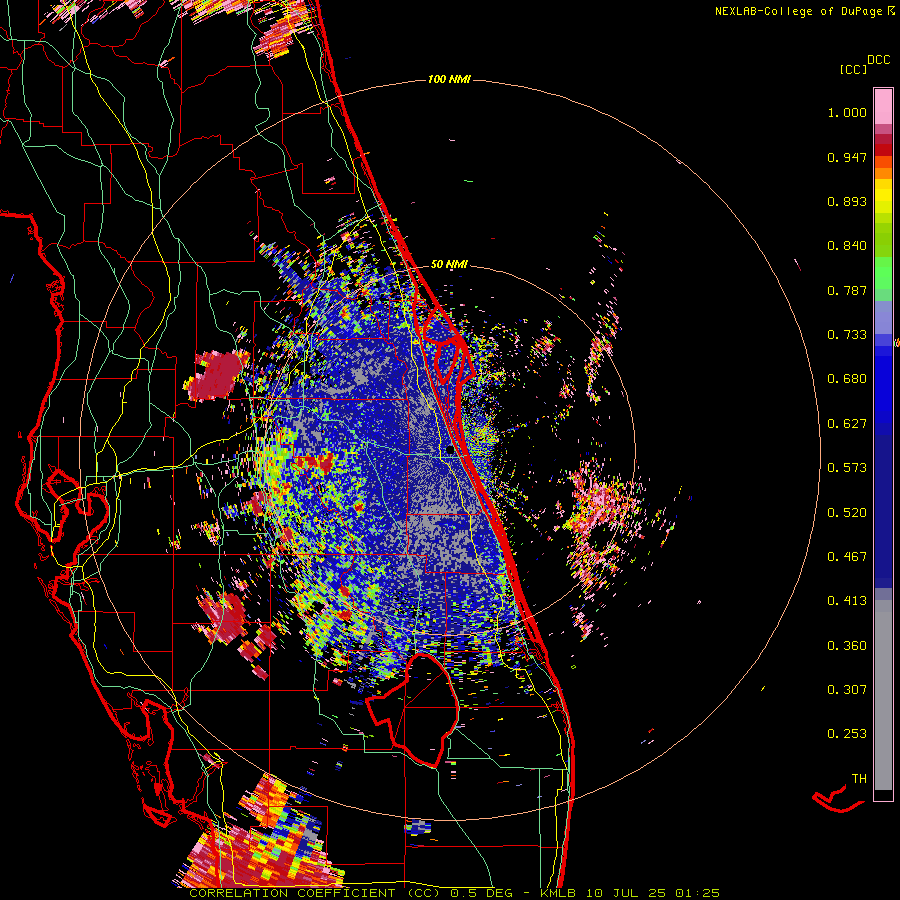Click the 0.627 scale value
The height and width of the screenshot is (900, 900).
click(847, 424)
